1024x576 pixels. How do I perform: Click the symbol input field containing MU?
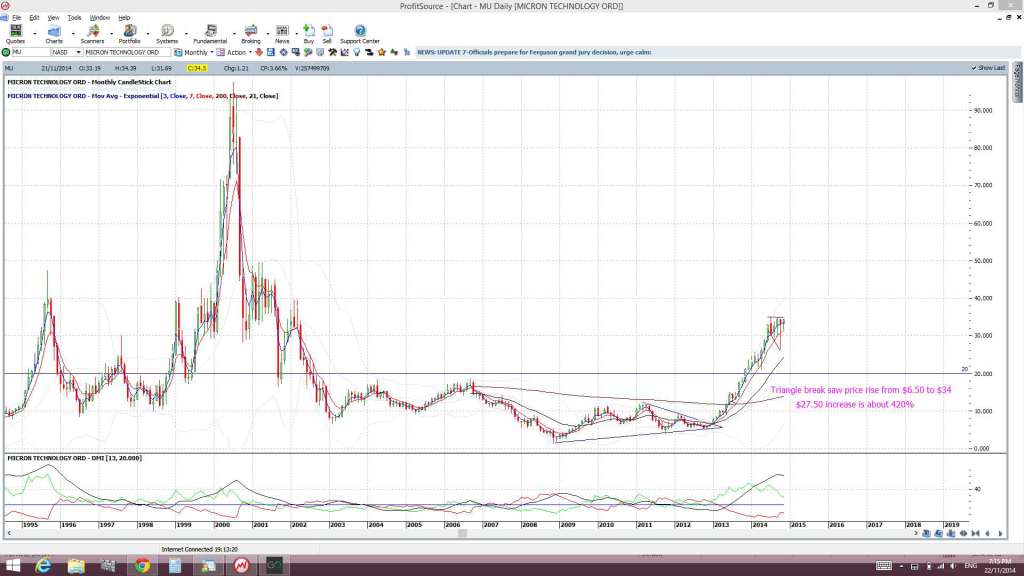[31, 52]
